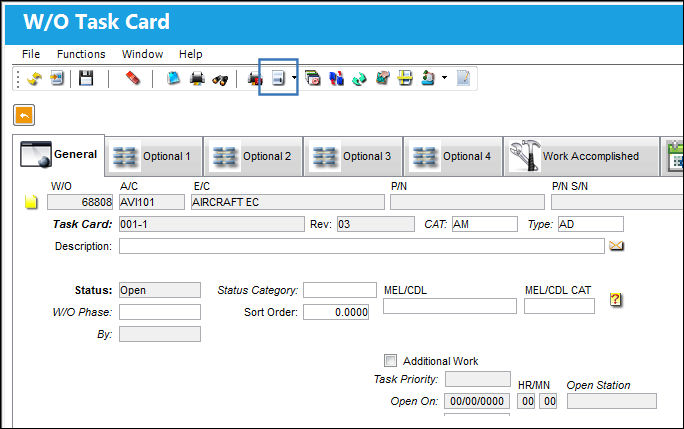684x429 pixels.
Task: Click the yellow cross-section page icon
Action: click(405, 79)
